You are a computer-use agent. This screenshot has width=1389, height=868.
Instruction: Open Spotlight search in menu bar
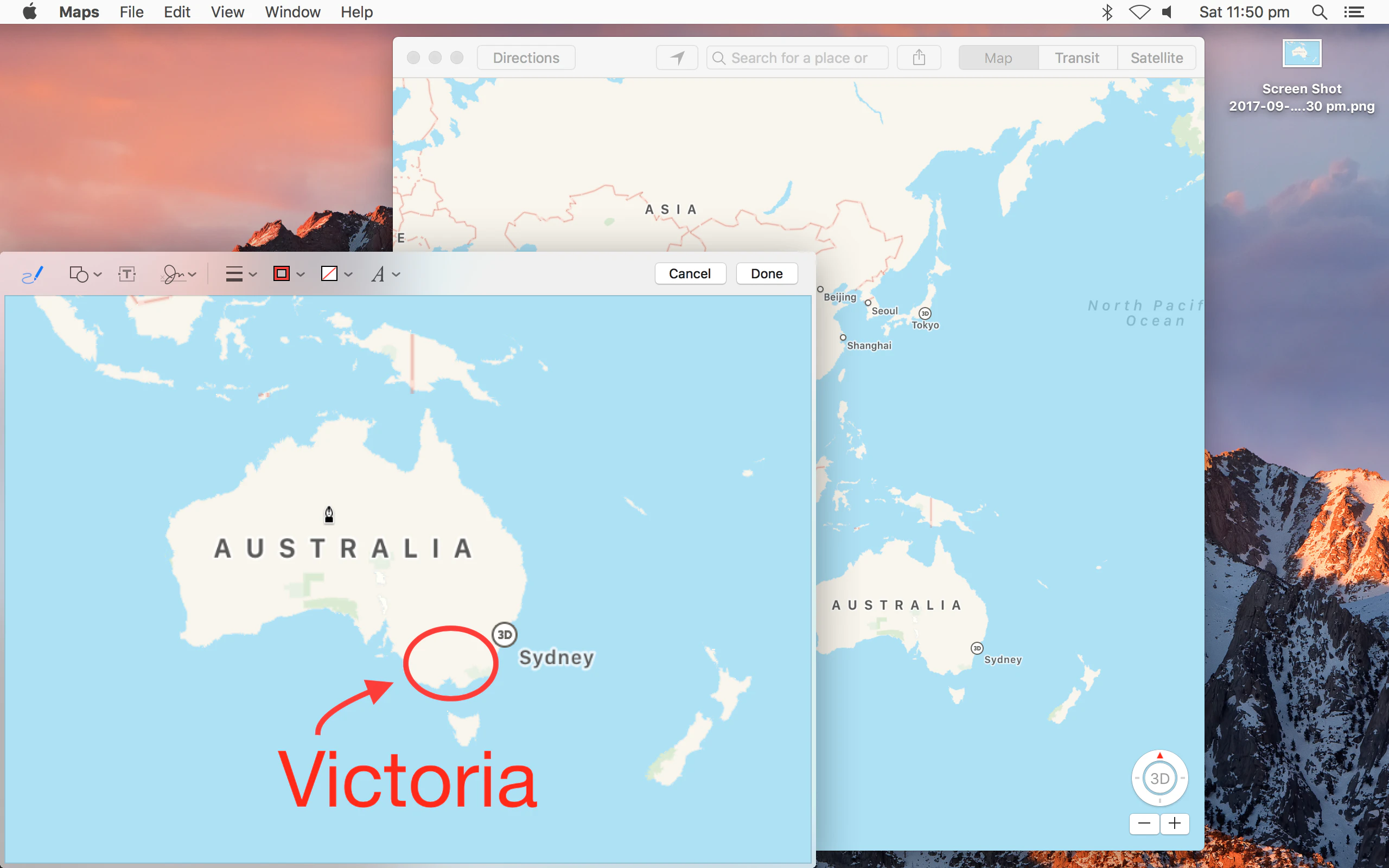1319,12
